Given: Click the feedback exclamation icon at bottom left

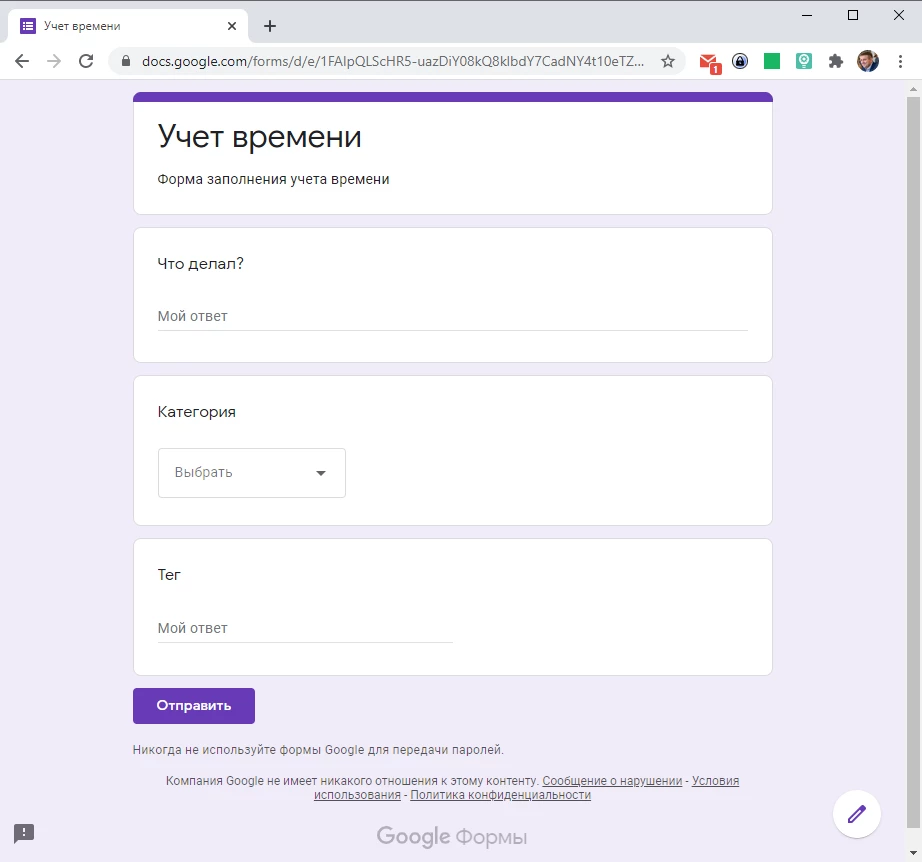Looking at the screenshot, I should 24,832.
